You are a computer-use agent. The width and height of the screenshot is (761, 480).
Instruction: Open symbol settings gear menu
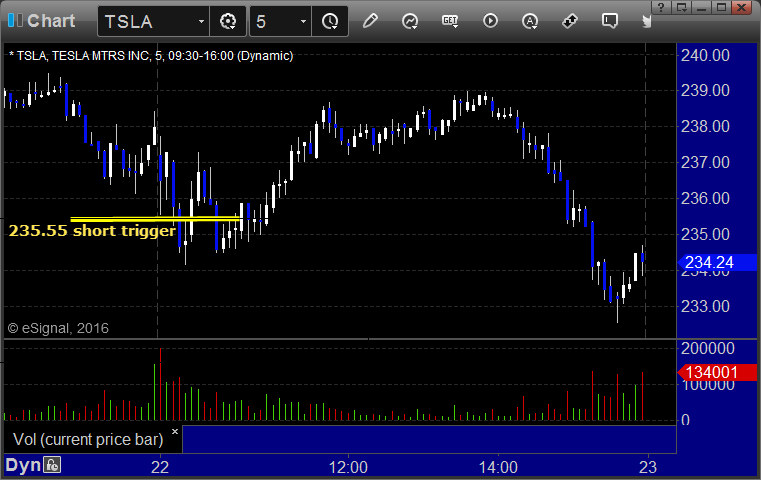(228, 21)
